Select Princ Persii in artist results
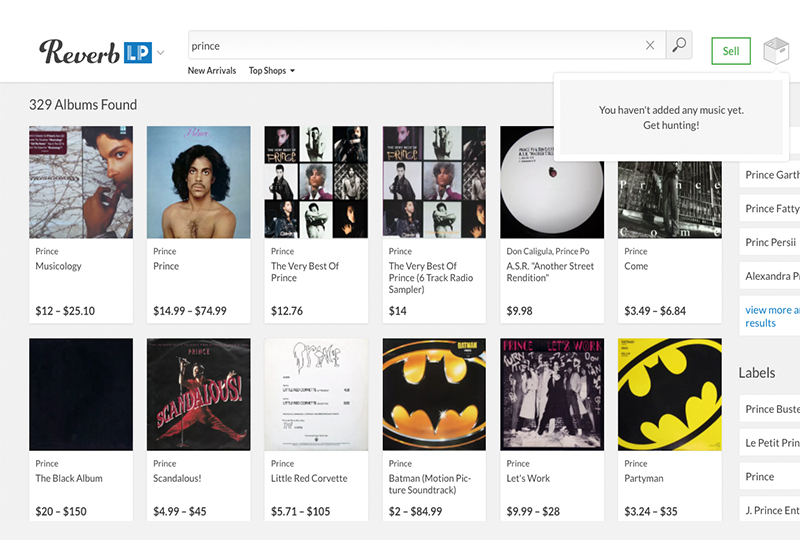800x540 pixels. [771, 242]
